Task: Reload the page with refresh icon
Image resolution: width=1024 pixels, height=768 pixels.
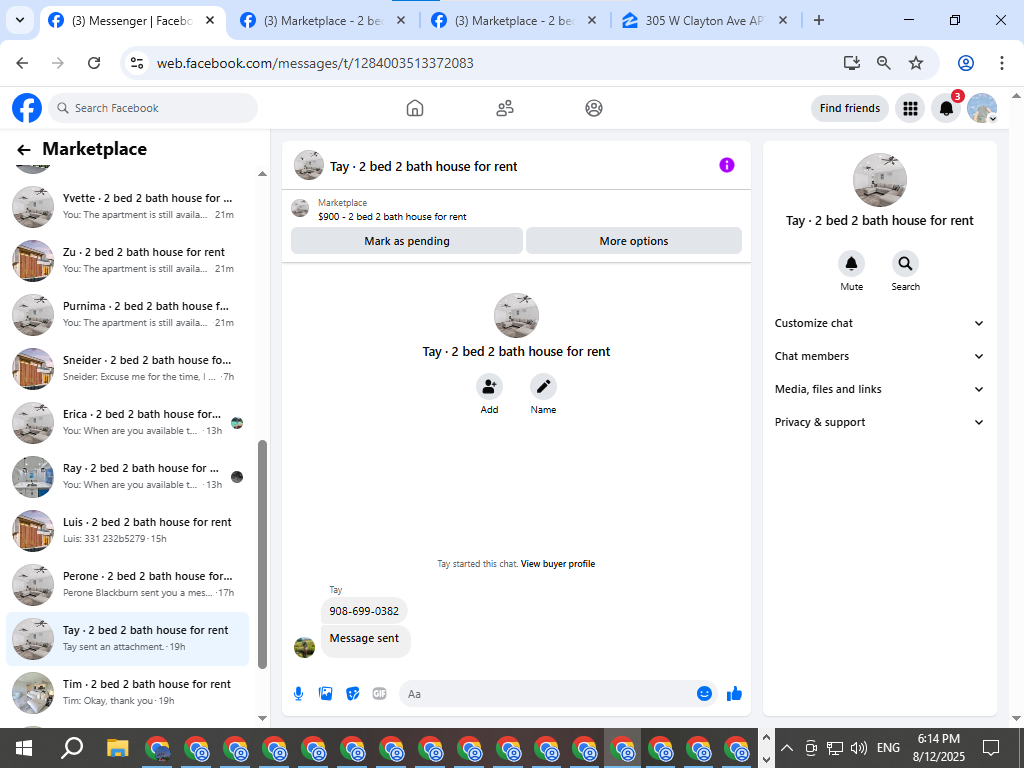Action: coord(94,63)
